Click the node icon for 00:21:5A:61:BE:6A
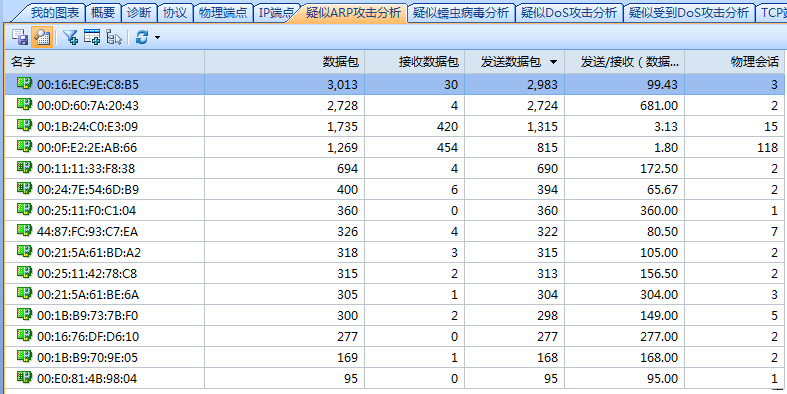Viewport: 787px width, 394px height. tap(25, 294)
